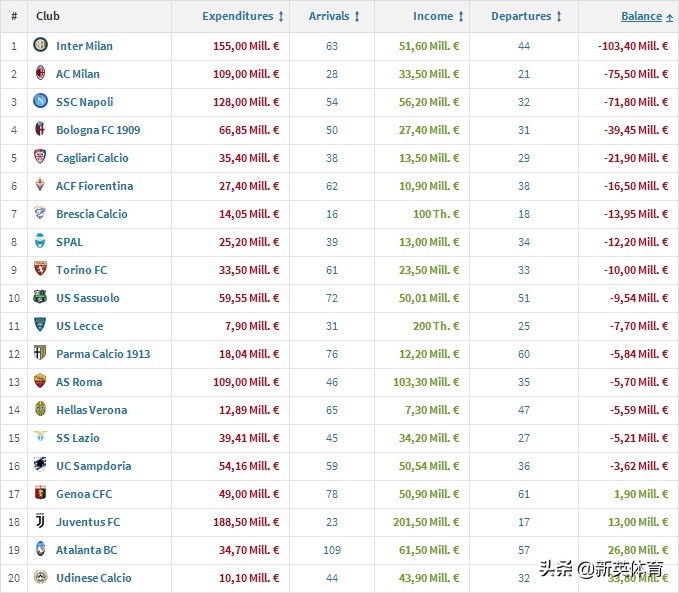Click the Club column header
This screenshot has height=593, width=679.
48,16
